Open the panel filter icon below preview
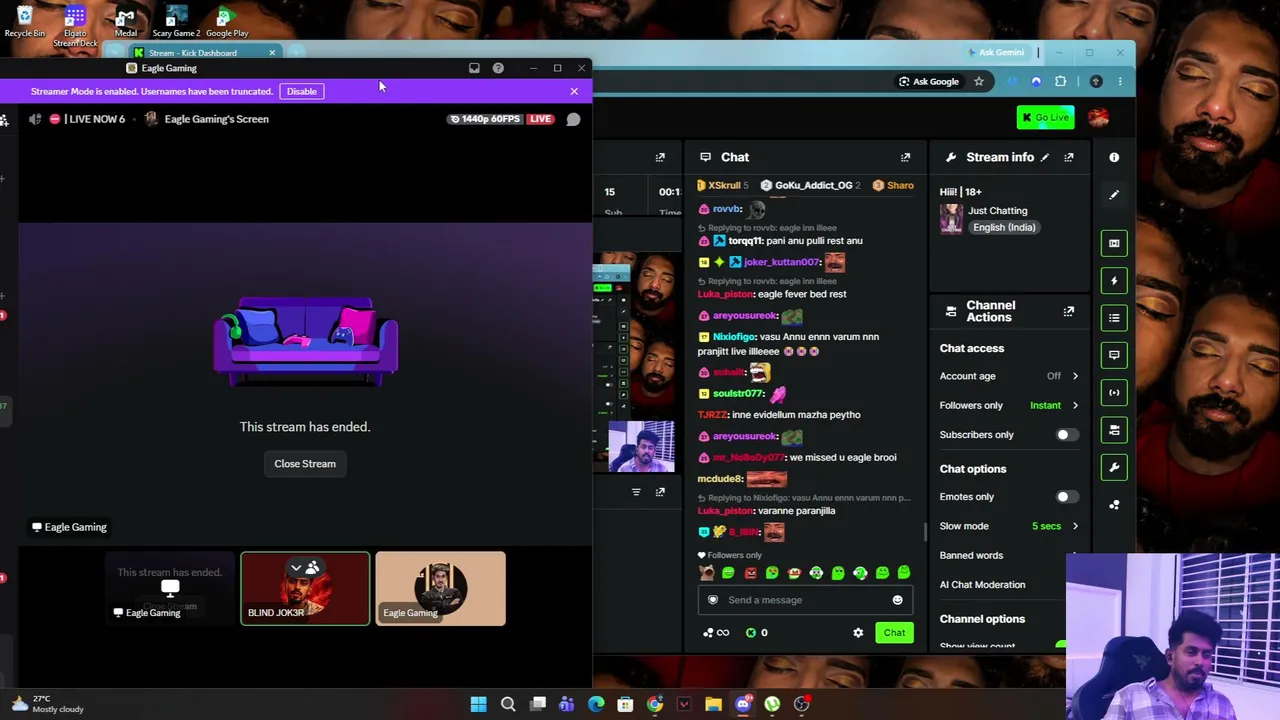 636,492
